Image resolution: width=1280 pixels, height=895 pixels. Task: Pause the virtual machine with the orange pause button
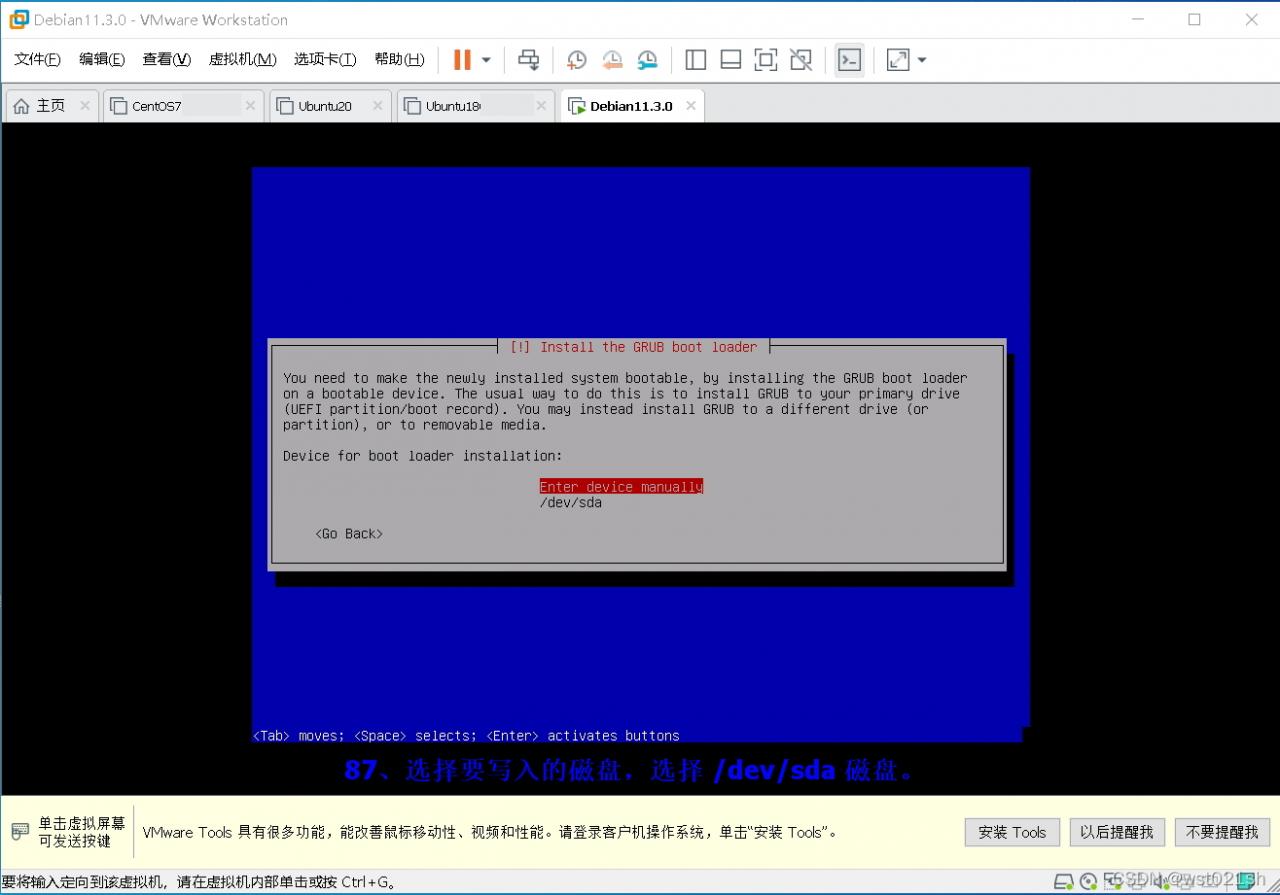(x=462, y=60)
